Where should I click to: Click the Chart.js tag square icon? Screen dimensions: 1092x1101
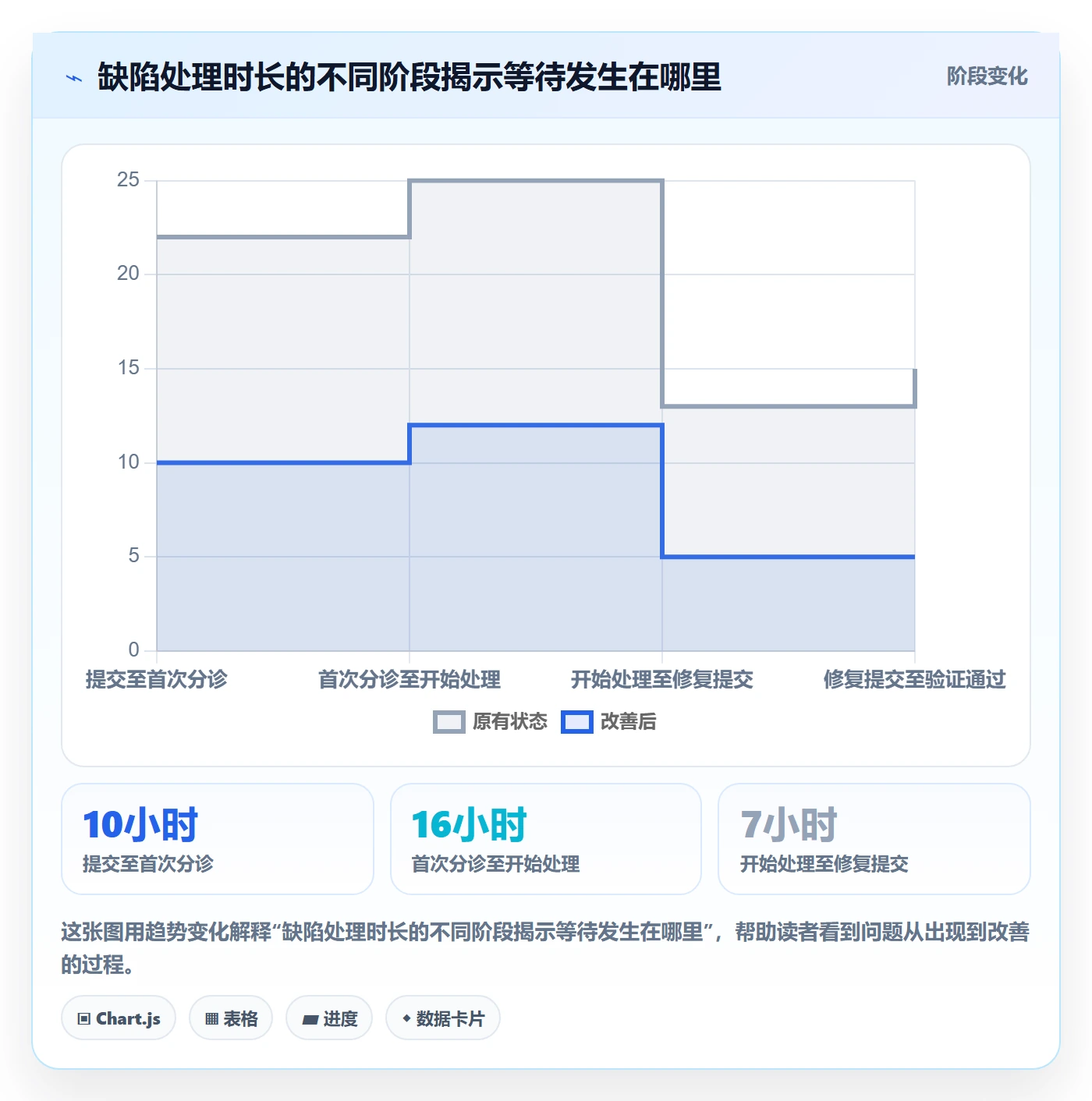(x=84, y=1019)
